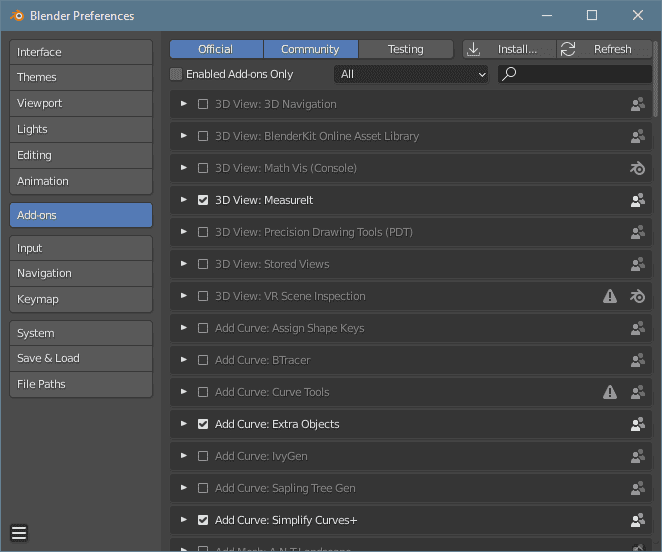Expand 3D Navigation add-on details
Viewport: 662px width, 552px height.
point(184,103)
